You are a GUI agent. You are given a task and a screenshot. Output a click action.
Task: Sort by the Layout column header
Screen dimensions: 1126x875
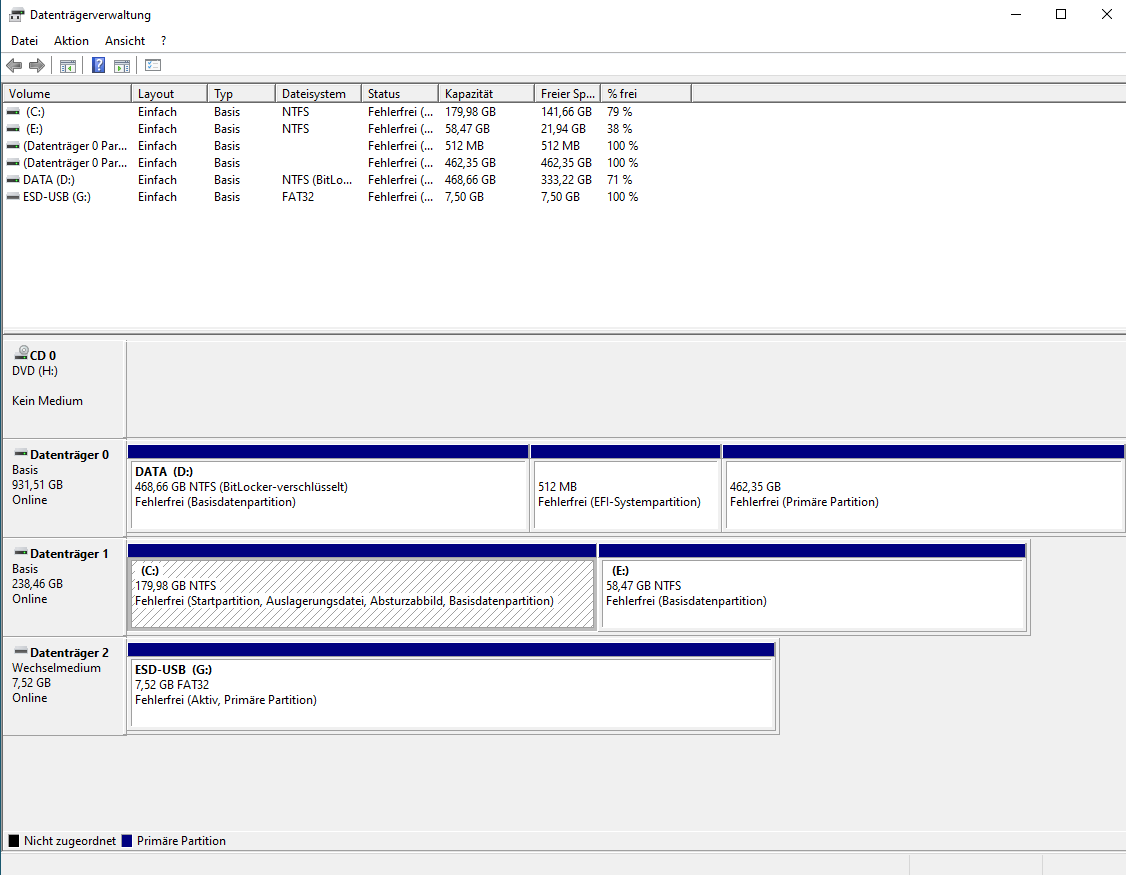(169, 93)
